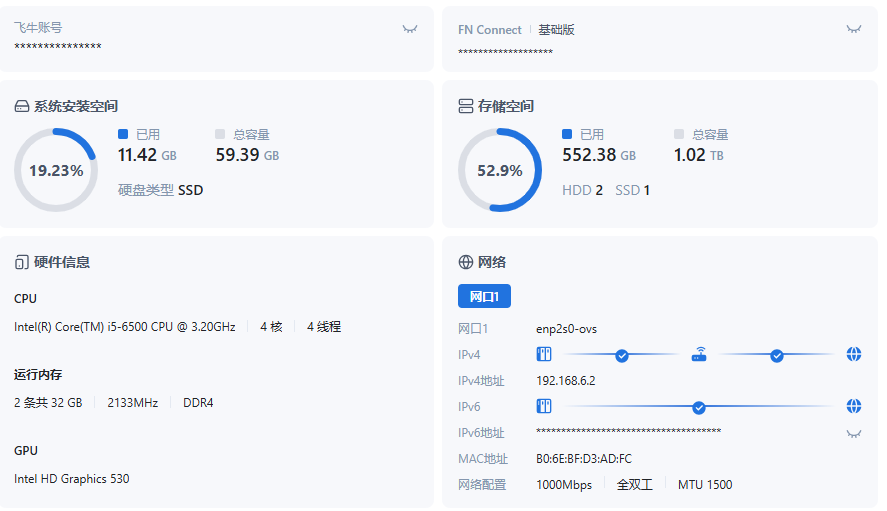The width and height of the screenshot is (887, 511).
Task: Click the 存储空间 storage icon
Action: 466,106
